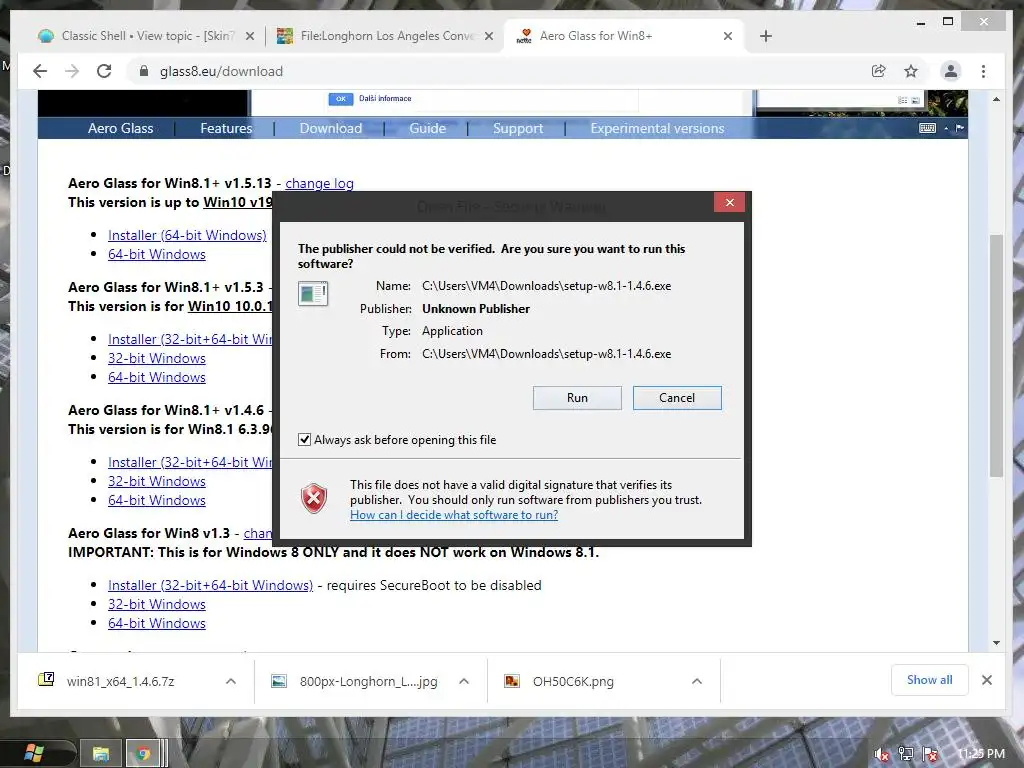Open Experimental versions nav item

click(x=657, y=128)
